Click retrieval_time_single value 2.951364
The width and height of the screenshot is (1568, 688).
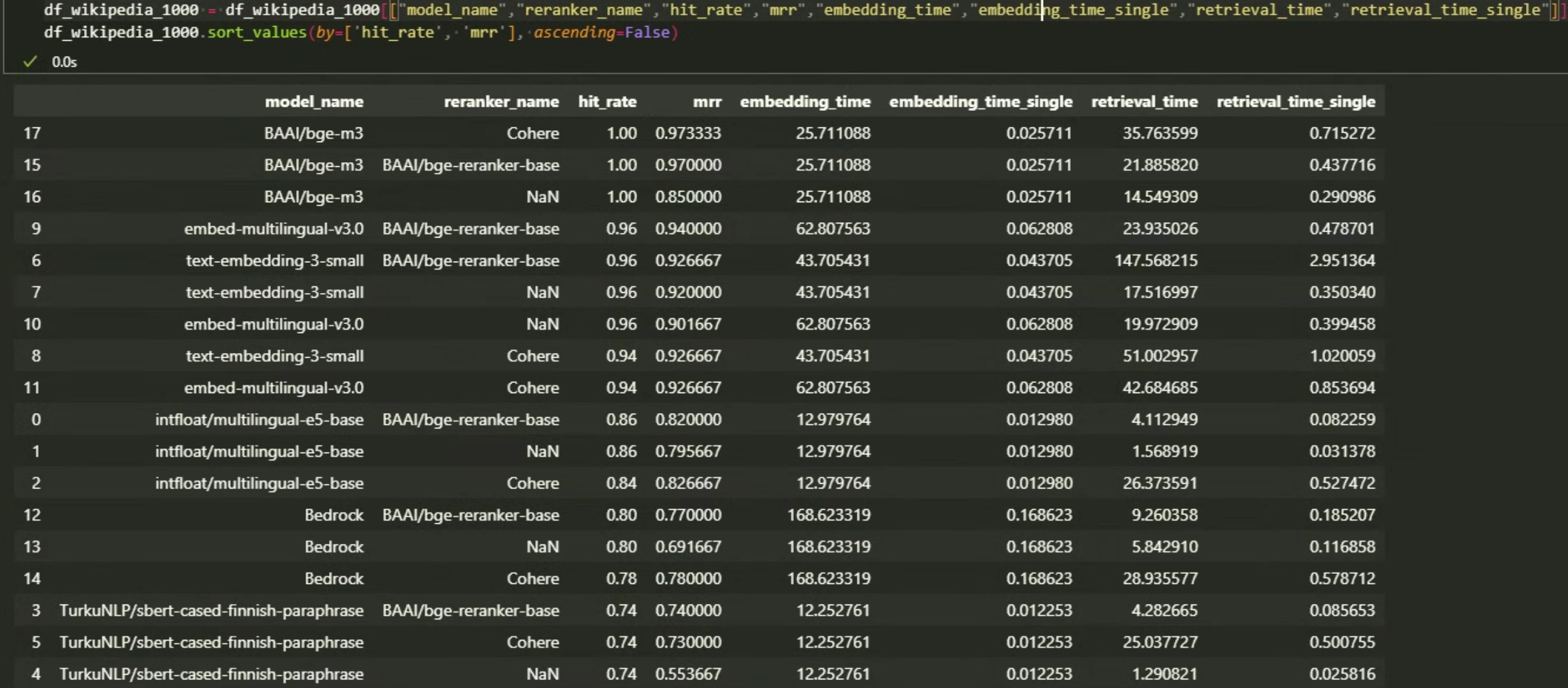(1342, 260)
